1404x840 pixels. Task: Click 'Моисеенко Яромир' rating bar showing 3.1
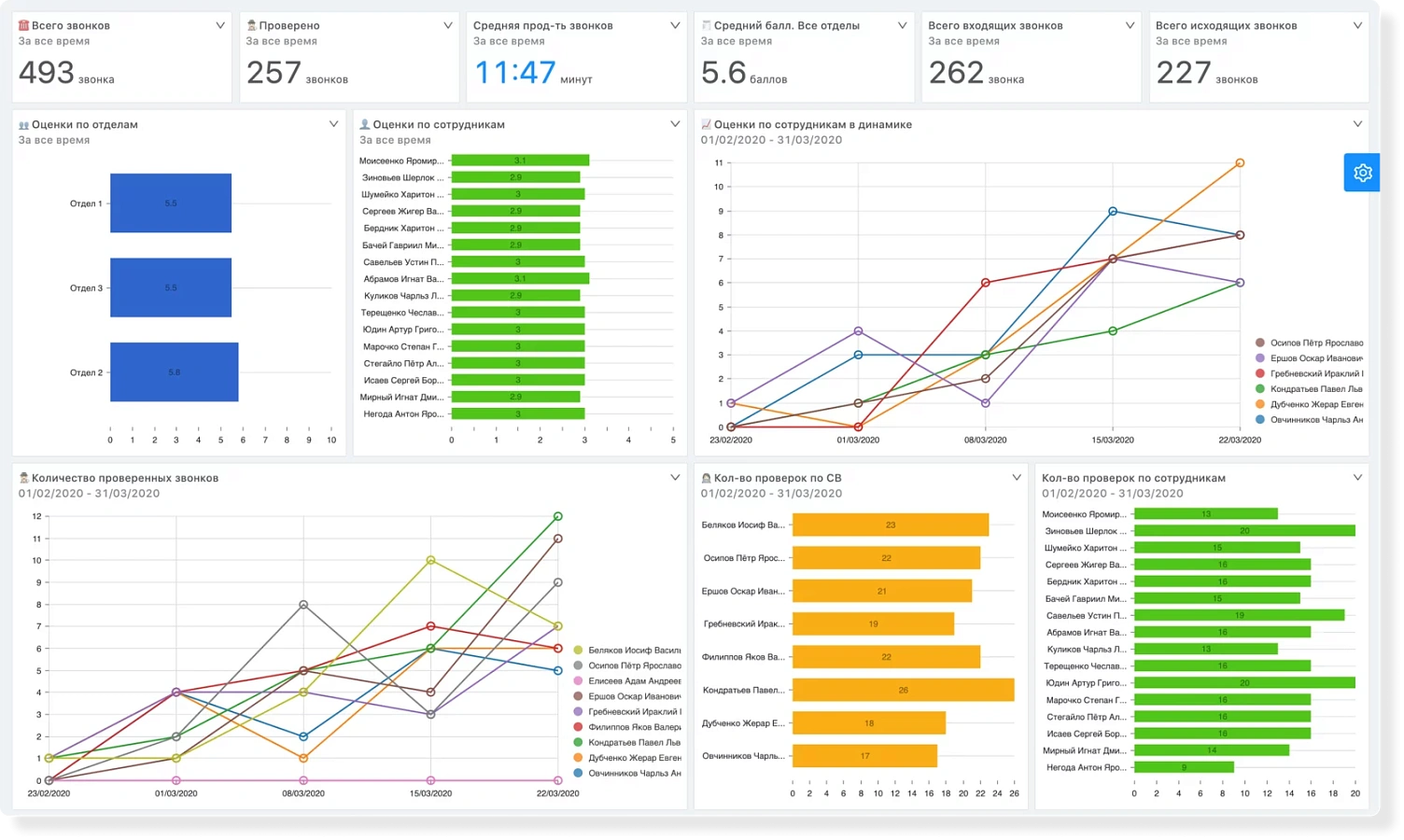[x=520, y=161]
